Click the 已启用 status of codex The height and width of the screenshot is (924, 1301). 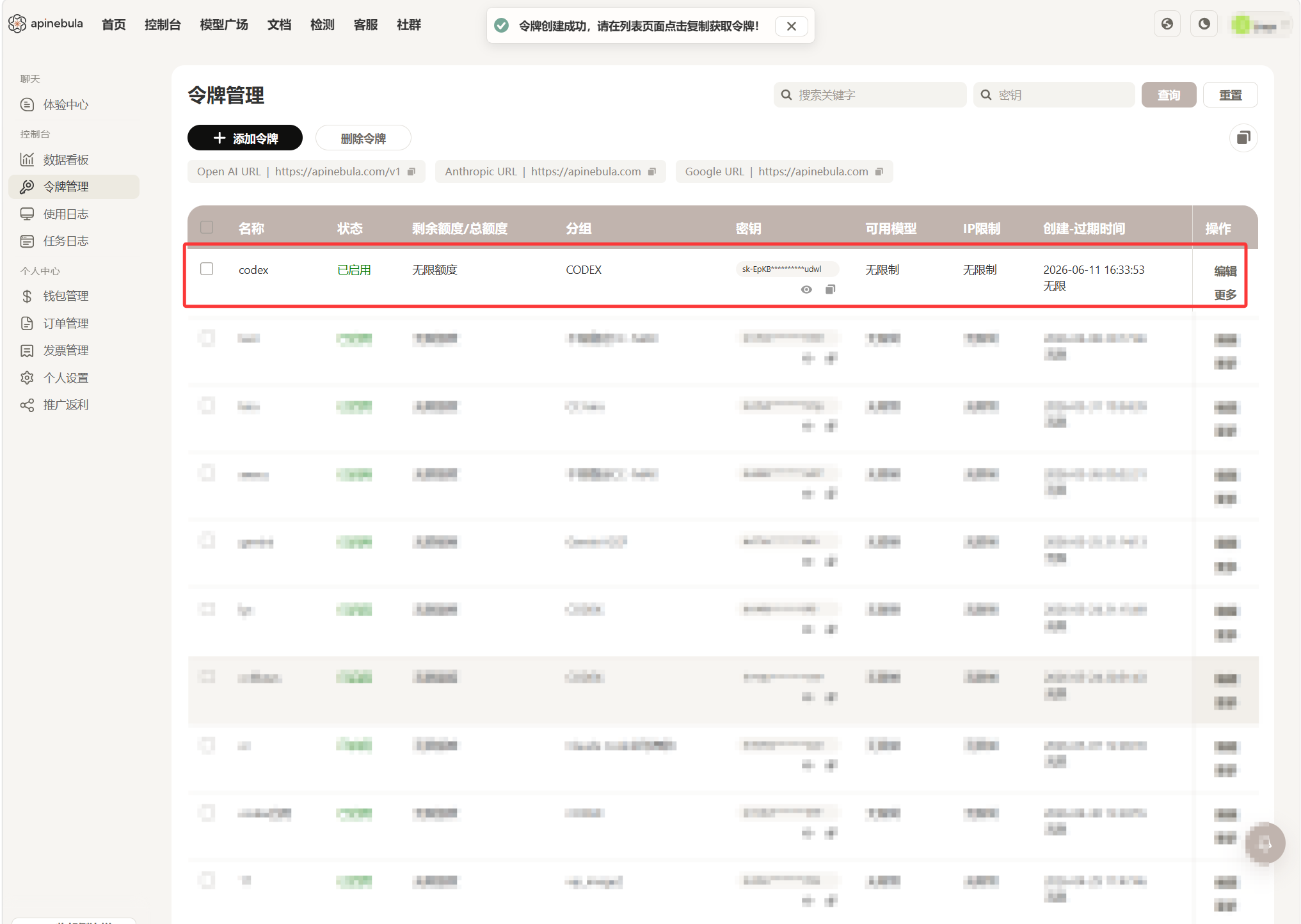354,270
